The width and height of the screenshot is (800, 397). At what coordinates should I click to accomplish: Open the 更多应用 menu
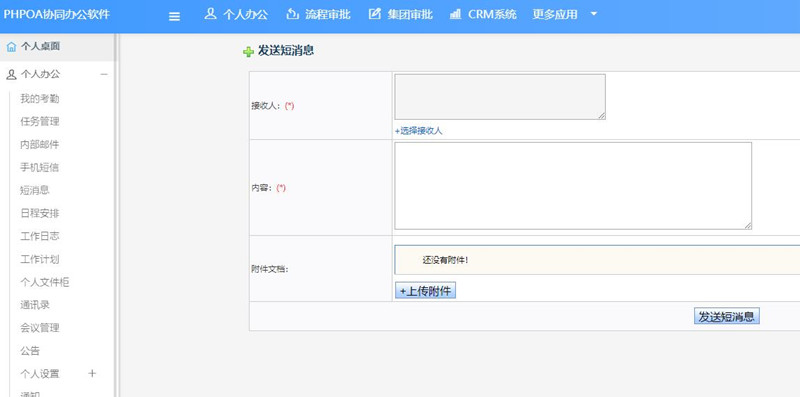tap(555, 14)
